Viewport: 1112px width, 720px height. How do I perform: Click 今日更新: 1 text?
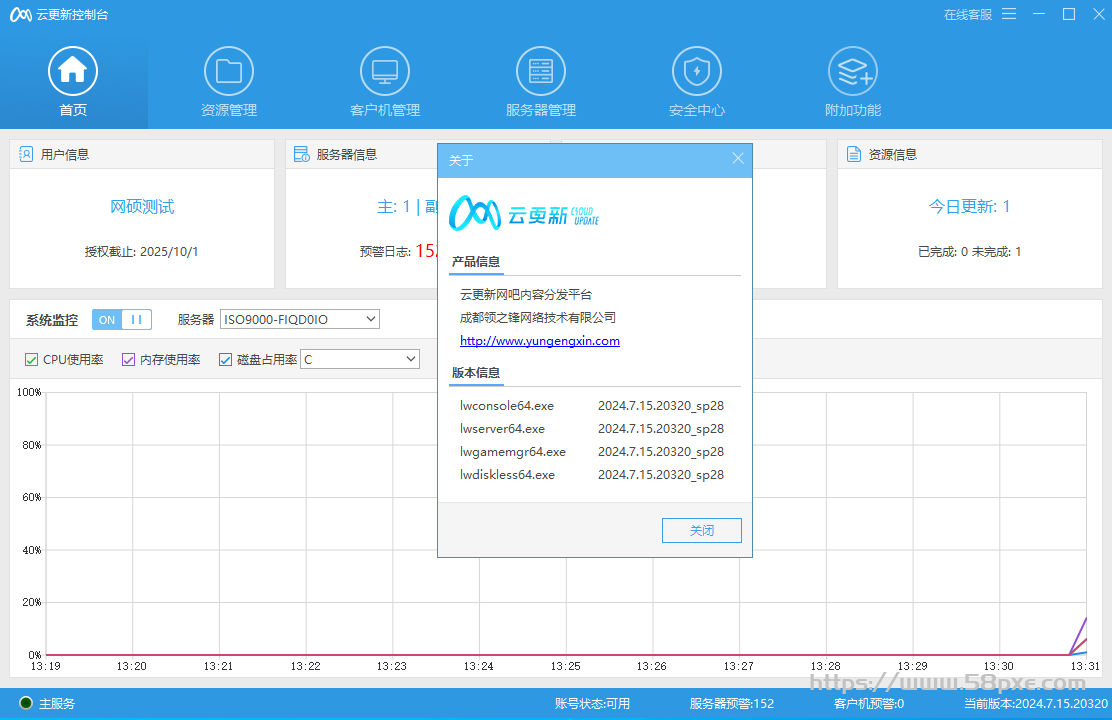[969, 206]
